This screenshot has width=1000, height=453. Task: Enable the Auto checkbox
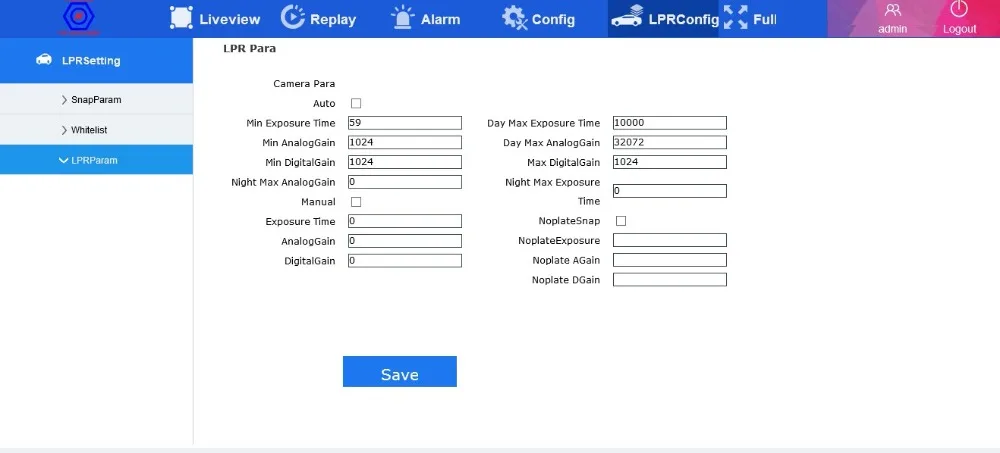point(356,103)
